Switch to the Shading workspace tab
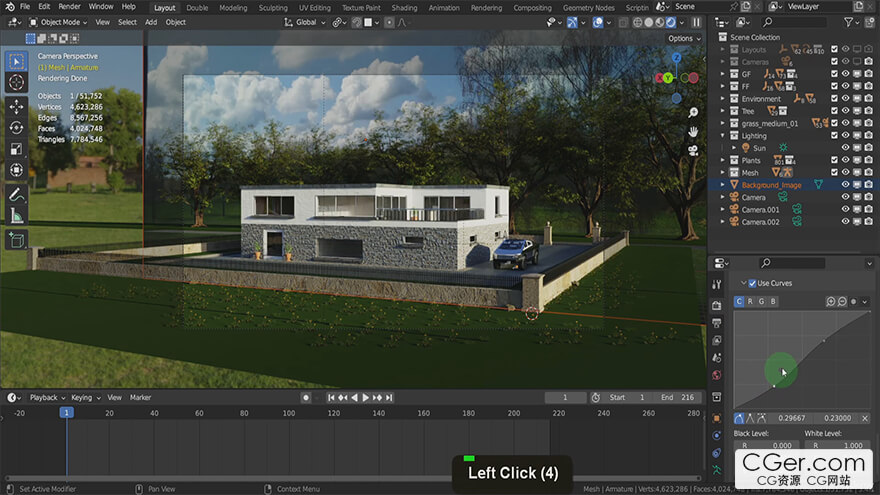This screenshot has width=880, height=495. (x=404, y=7)
